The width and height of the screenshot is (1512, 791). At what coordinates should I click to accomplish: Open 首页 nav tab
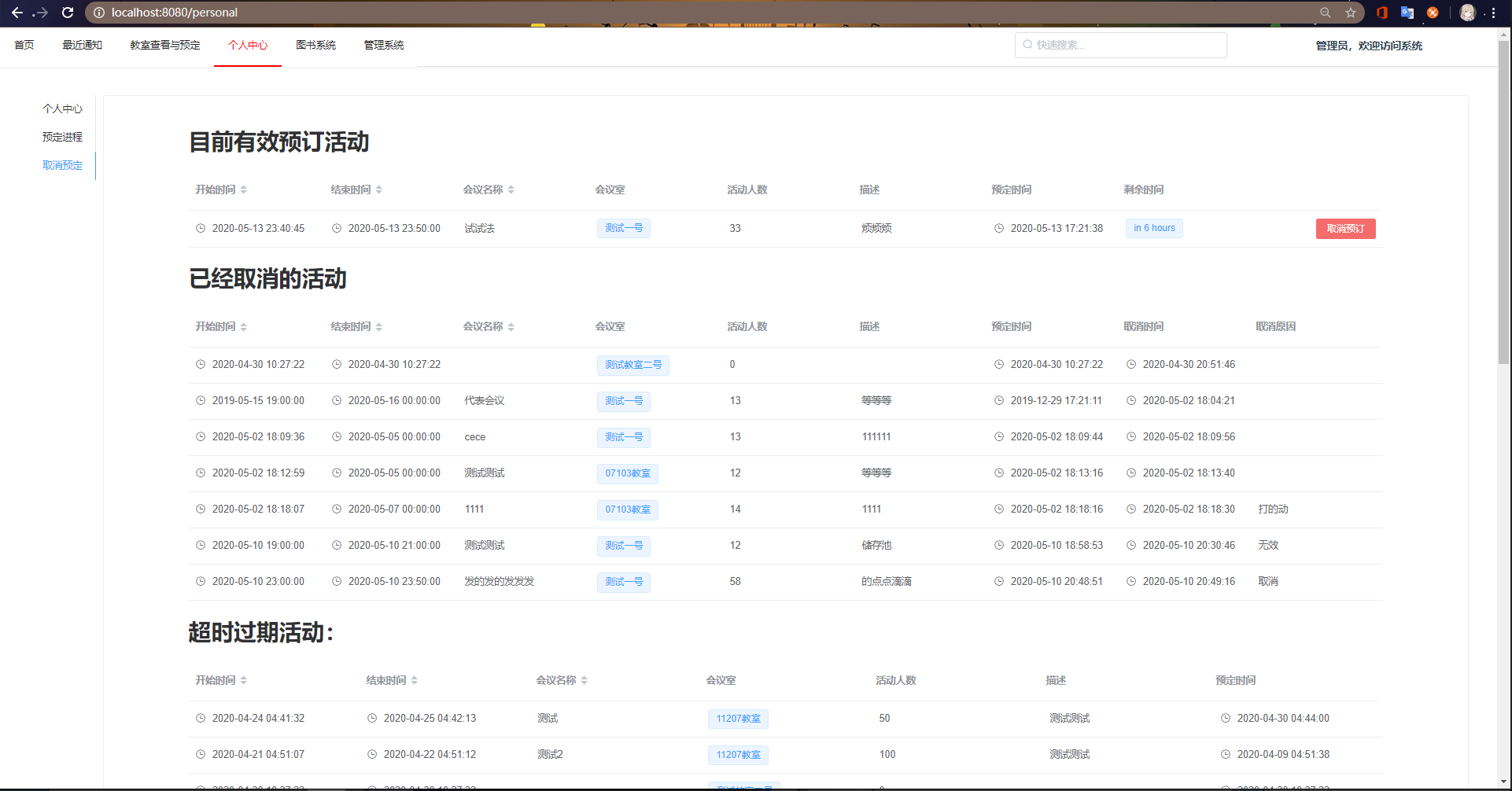coord(24,46)
